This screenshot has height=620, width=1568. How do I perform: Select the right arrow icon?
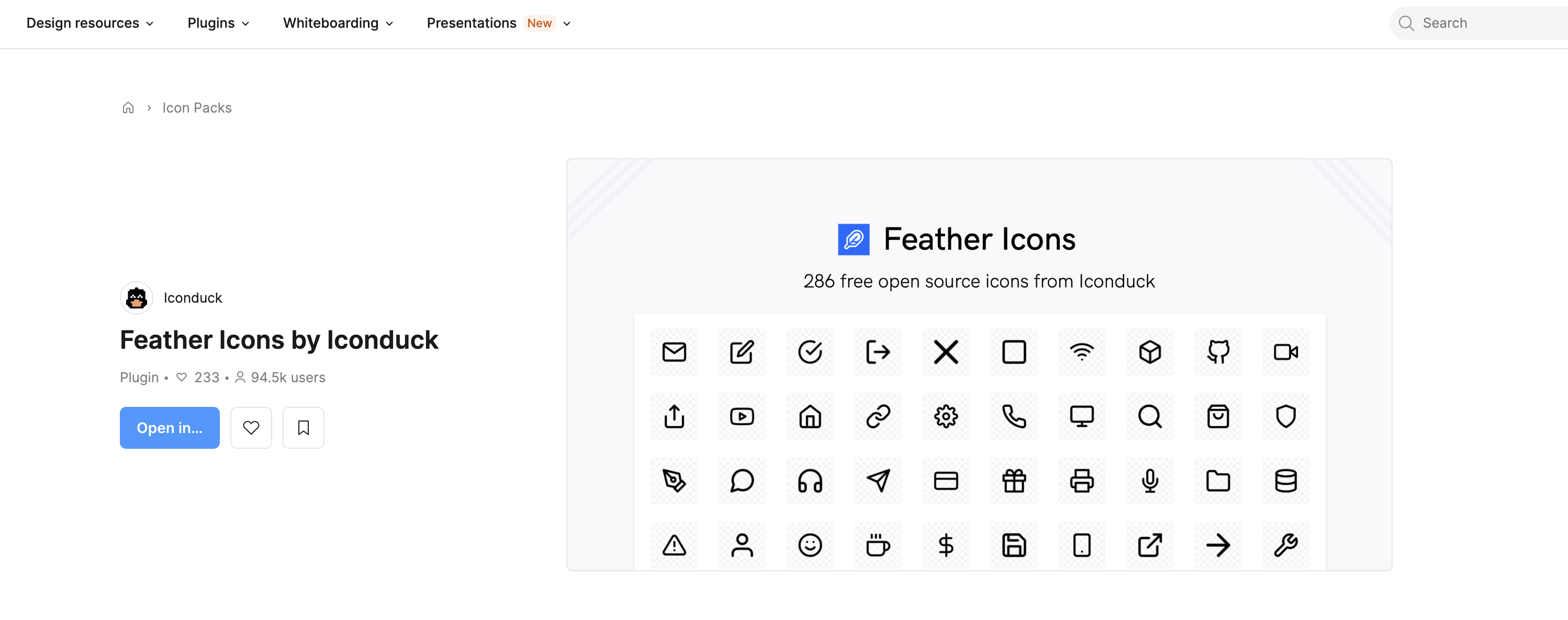[1218, 545]
